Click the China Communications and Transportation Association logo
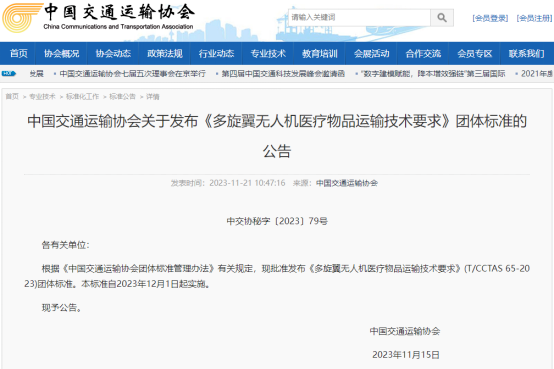This screenshot has height=369, width=554. pyautogui.click(x=98, y=18)
